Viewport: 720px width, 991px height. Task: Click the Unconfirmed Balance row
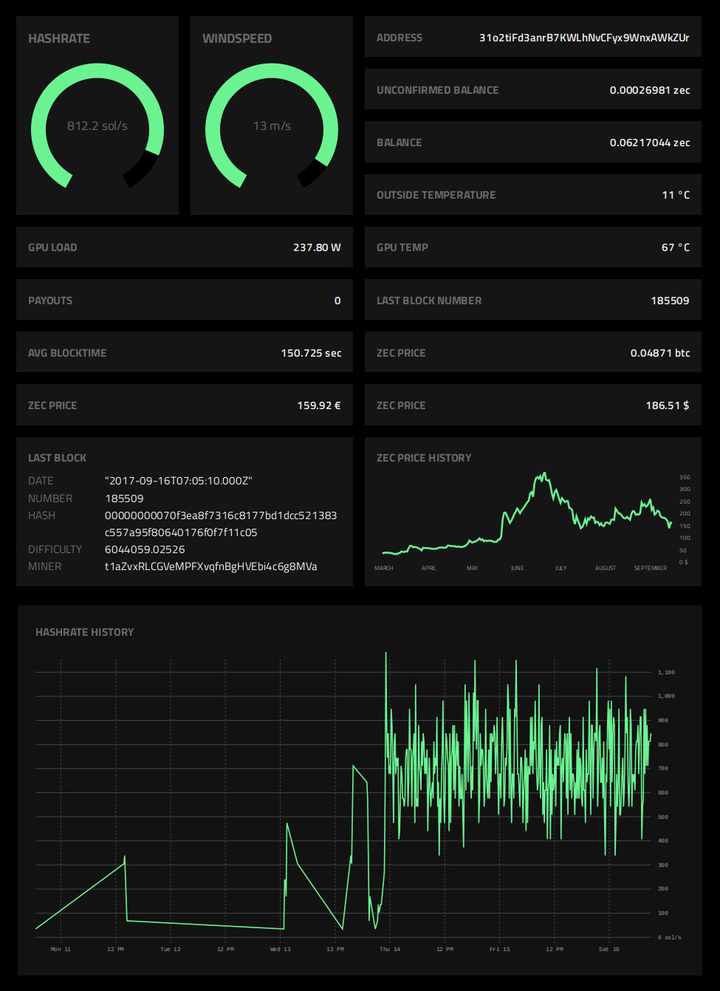tap(533, 90)
